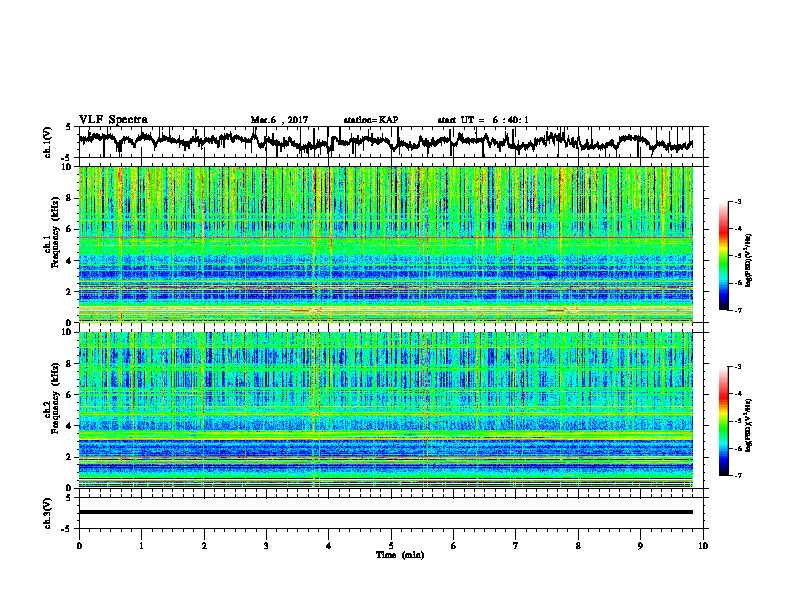Click the "ch.3(V)" axis label

(48, 513)
